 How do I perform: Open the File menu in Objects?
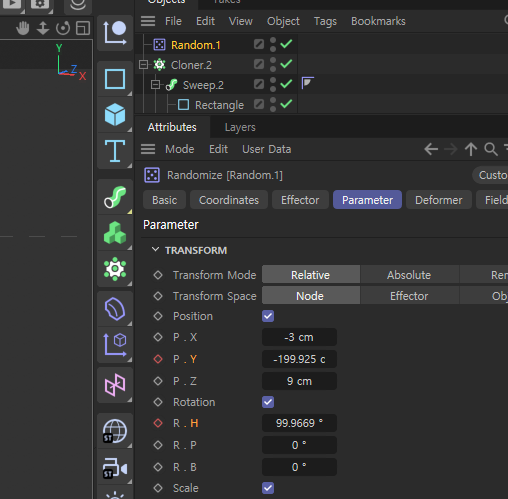pyautogui.click(x=173, y=21)
